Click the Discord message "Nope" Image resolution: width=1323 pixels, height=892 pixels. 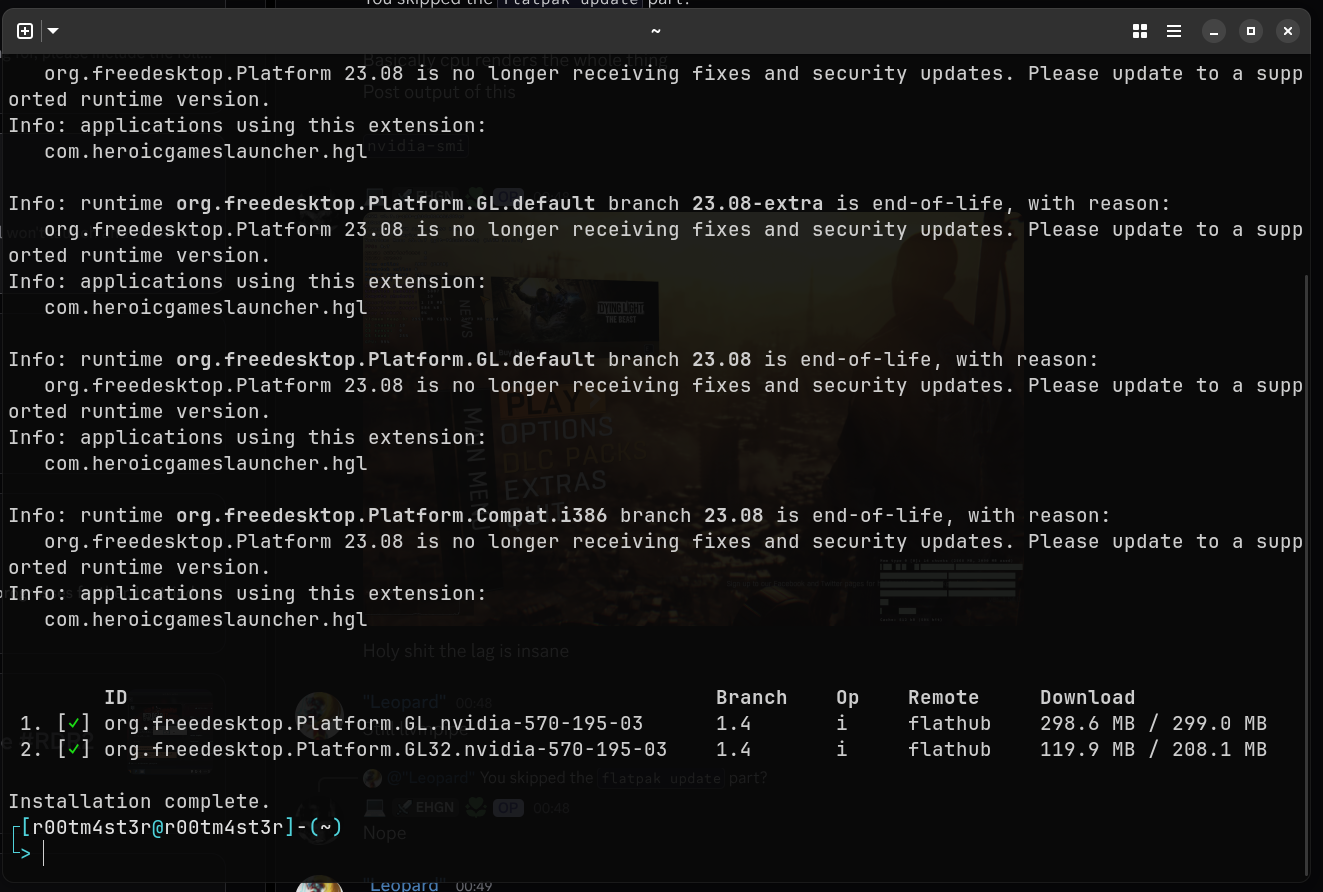(385, 833)
